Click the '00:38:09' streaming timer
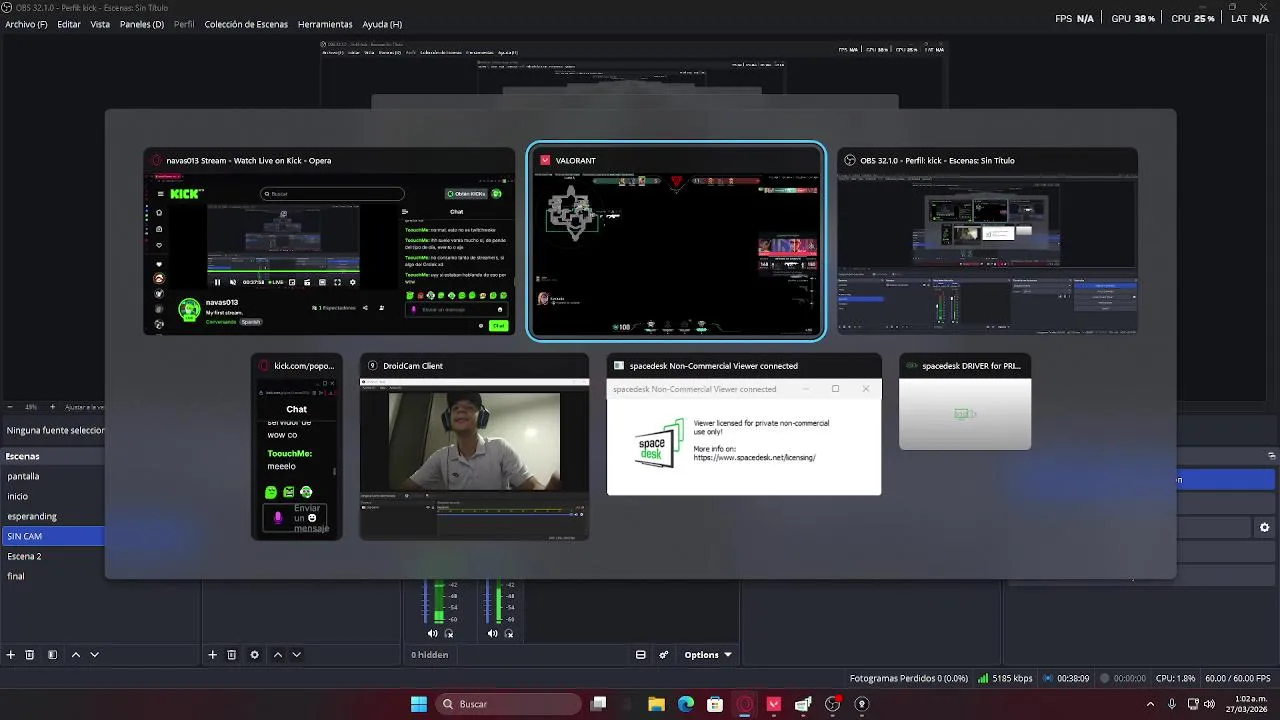This screenshot has height=720, width=1280. pos(1073,678)
